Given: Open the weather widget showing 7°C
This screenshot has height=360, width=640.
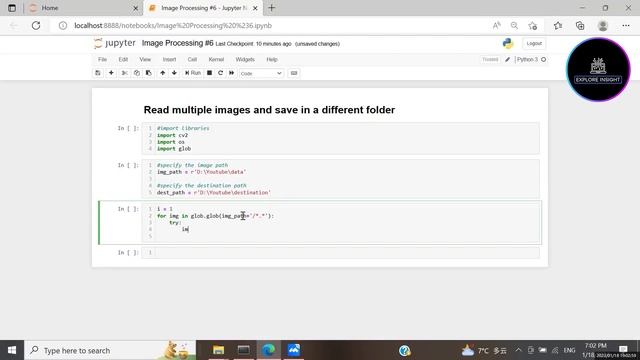Looking at the screenshot, I should tap(484, 350).
